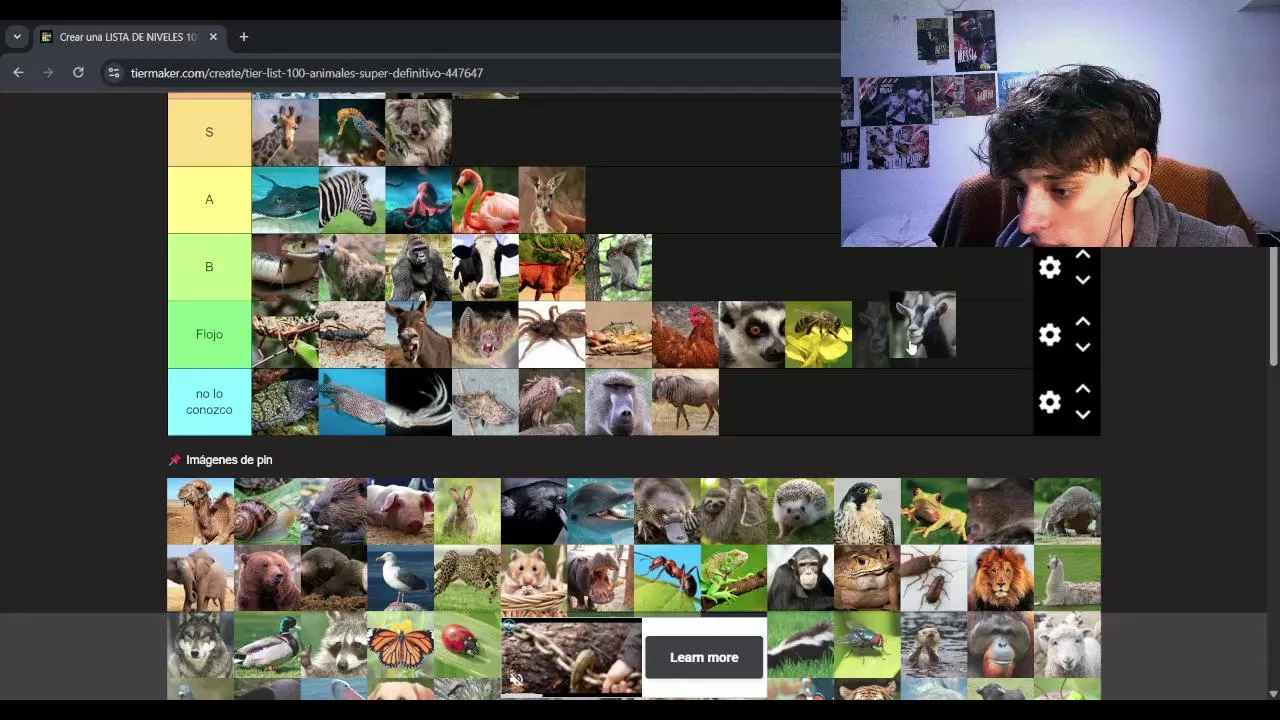The width and height of the screenshot is (1280, 720).
Task: Select the wolf image in pin images
Action: coord(200,645)
